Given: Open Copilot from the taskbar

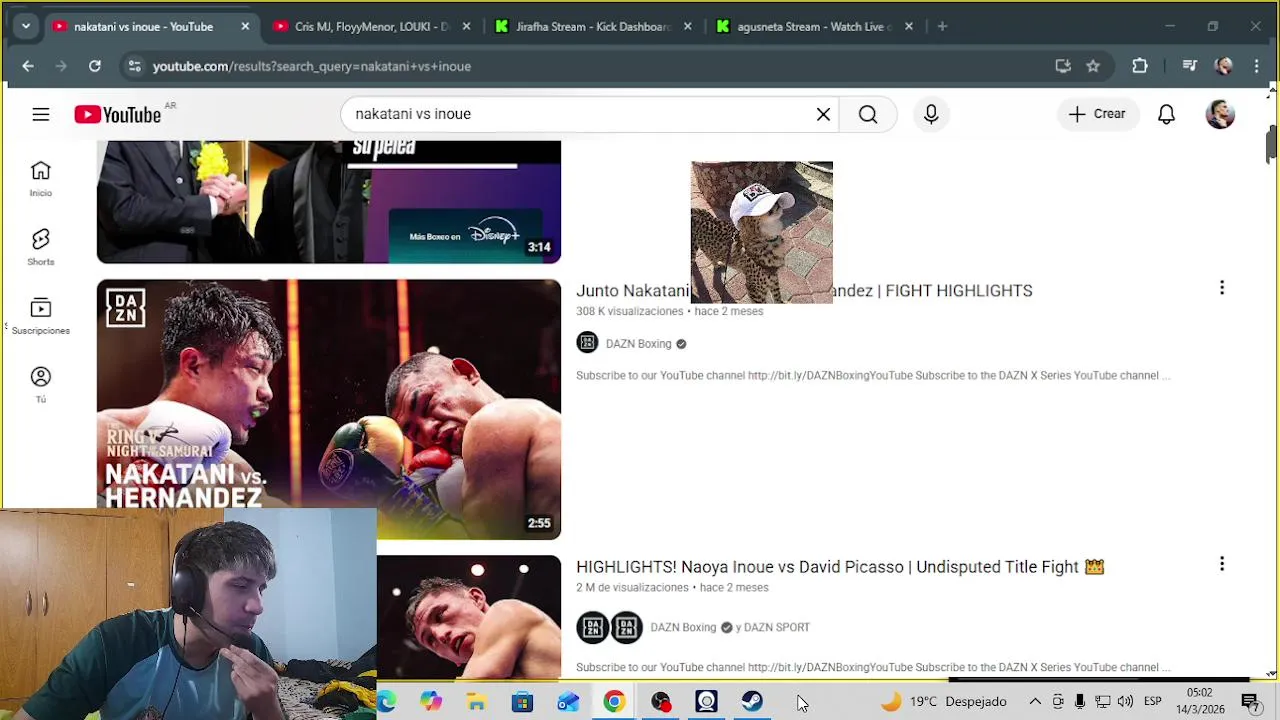Looking at the screenshot, I should coord(431,701).
